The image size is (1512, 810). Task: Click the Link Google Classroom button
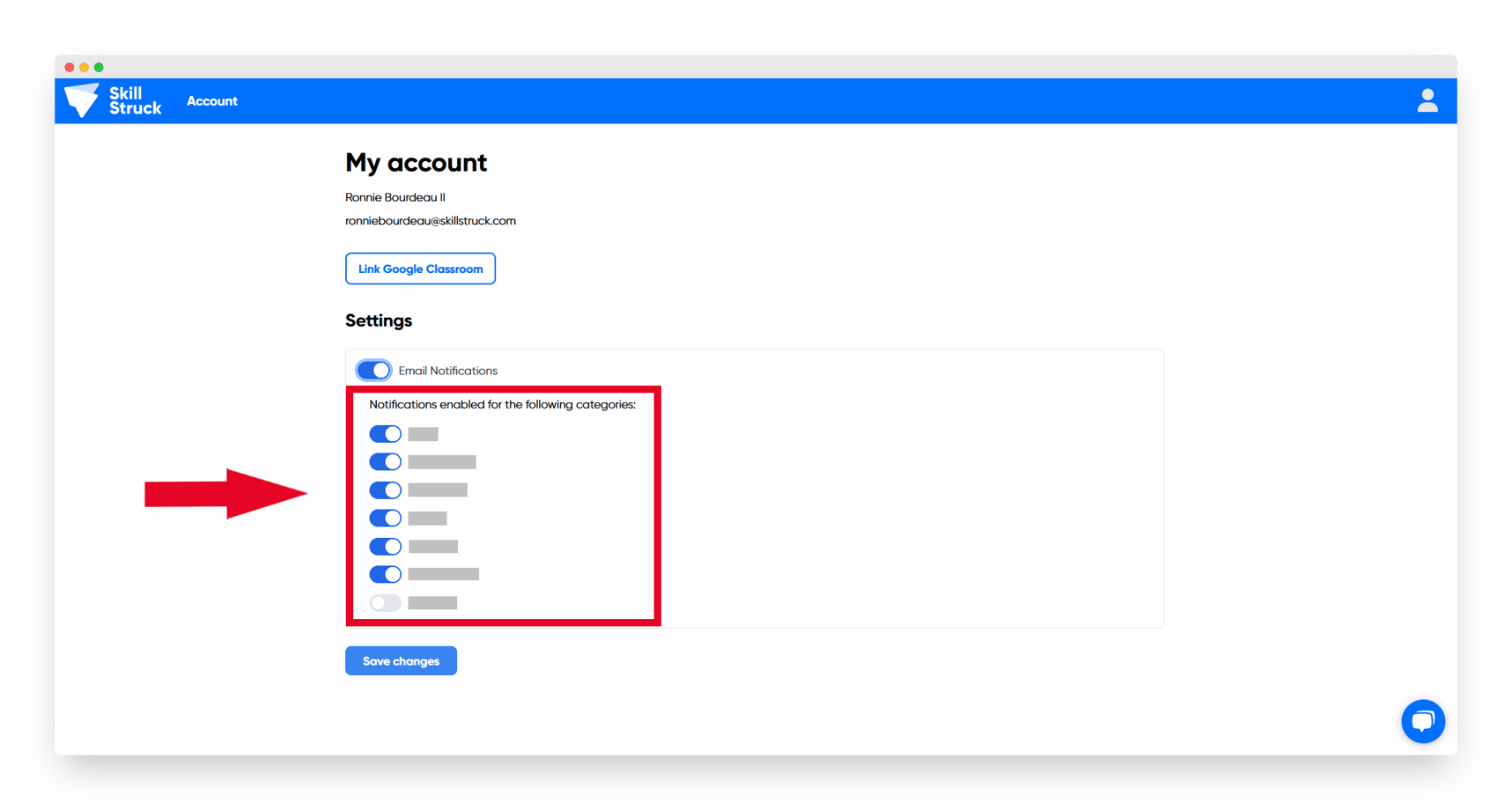pos(420,269)
